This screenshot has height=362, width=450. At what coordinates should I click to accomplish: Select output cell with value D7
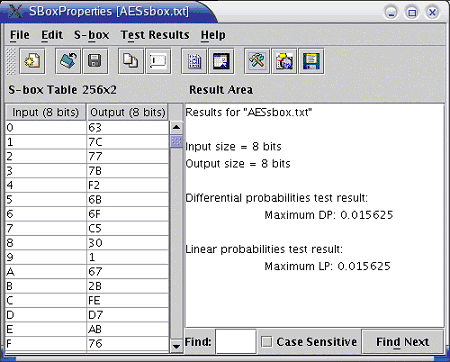(128, 315)
